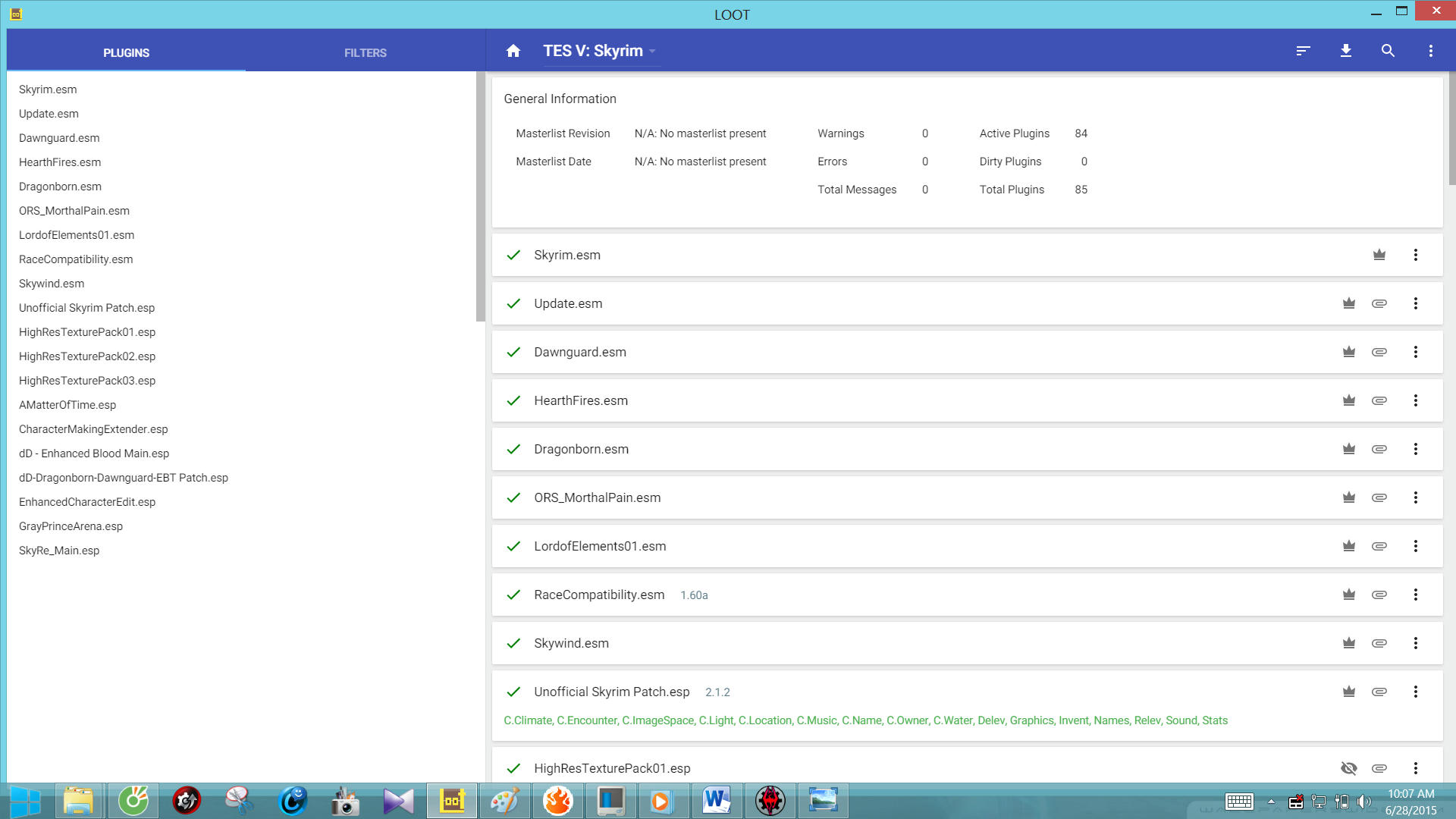Screen dimensions: 1456x819
Task: Open Microsoft Word from the taskbar
Action: 717,801
